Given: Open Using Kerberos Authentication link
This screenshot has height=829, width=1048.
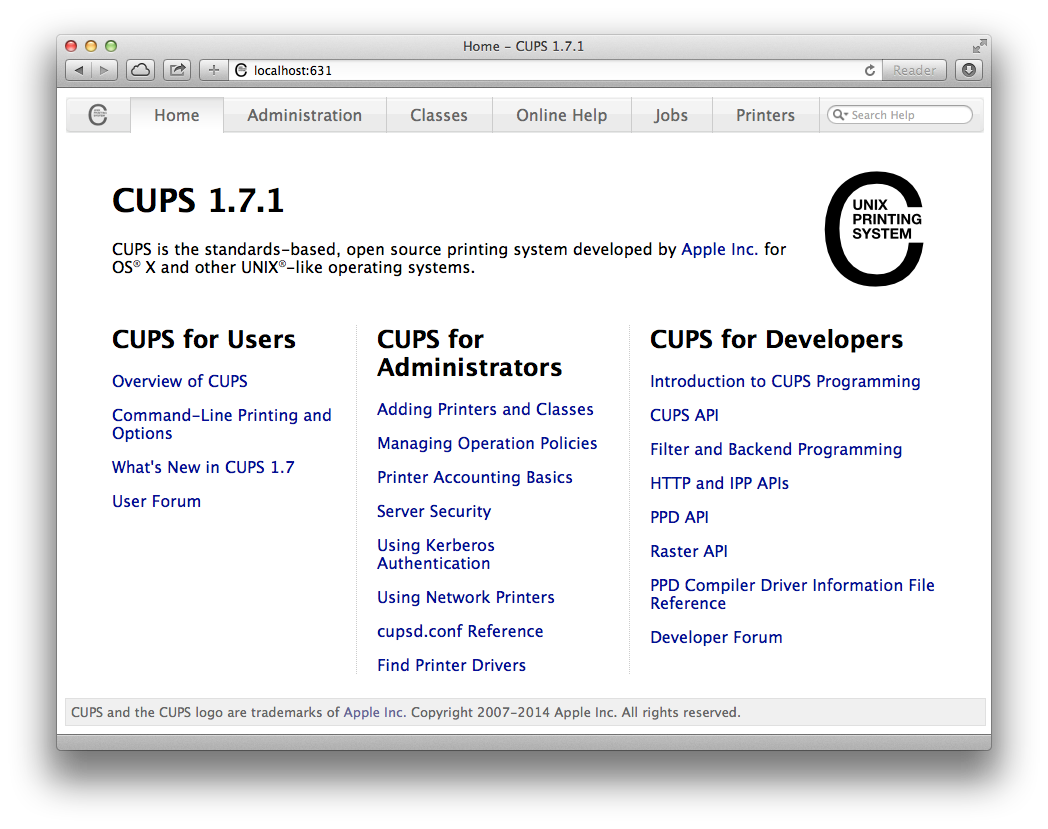Looking at the screenshot, I should pyautogui.click(x=436, y=554).
